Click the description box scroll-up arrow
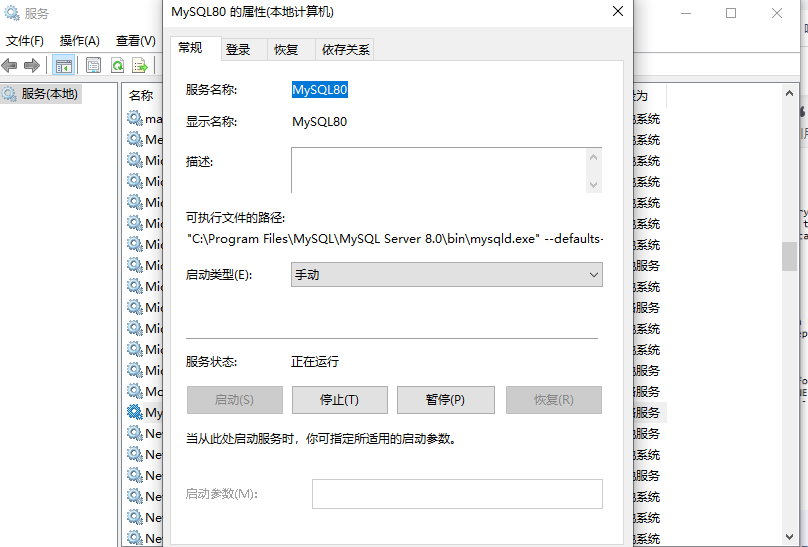The width and height of the screenshot is (808, 547). pyautogui.click(x=594, y=157)
